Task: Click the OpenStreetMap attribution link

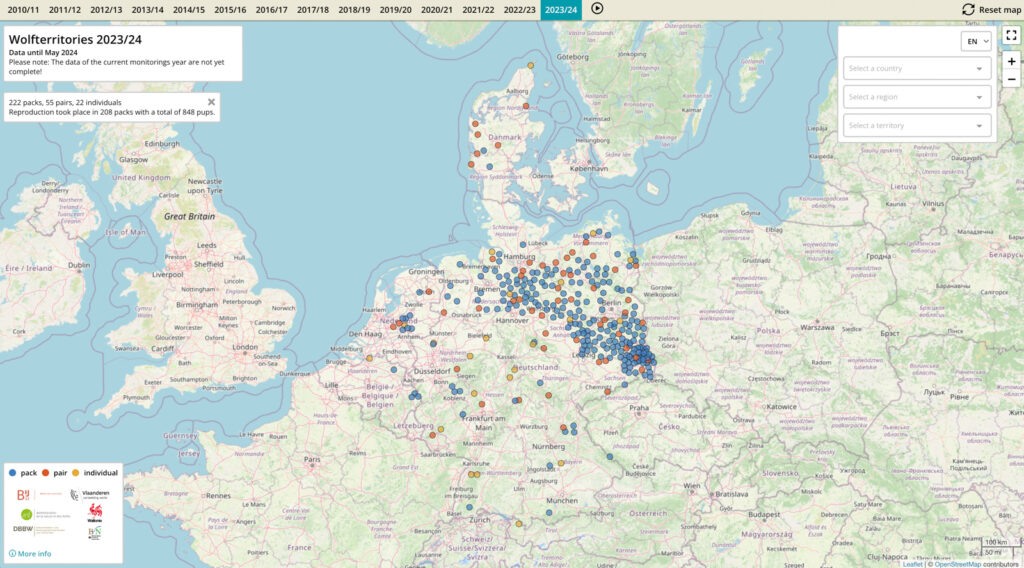Action: (x=957, y=564)
